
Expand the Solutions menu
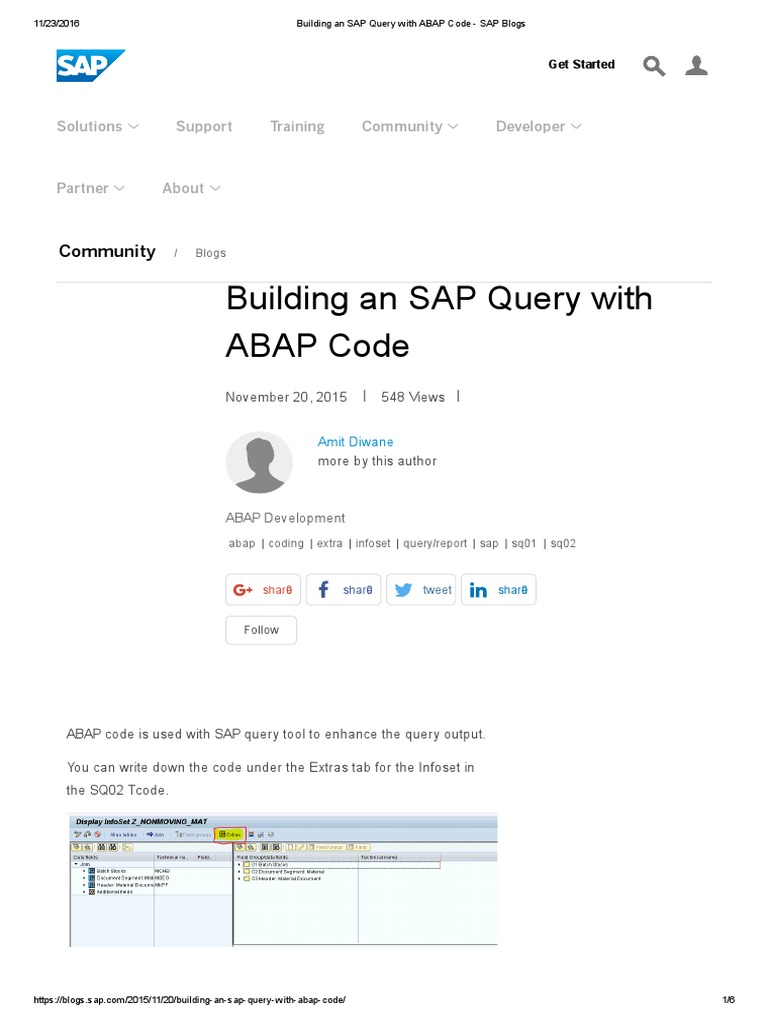pos(97,126)
